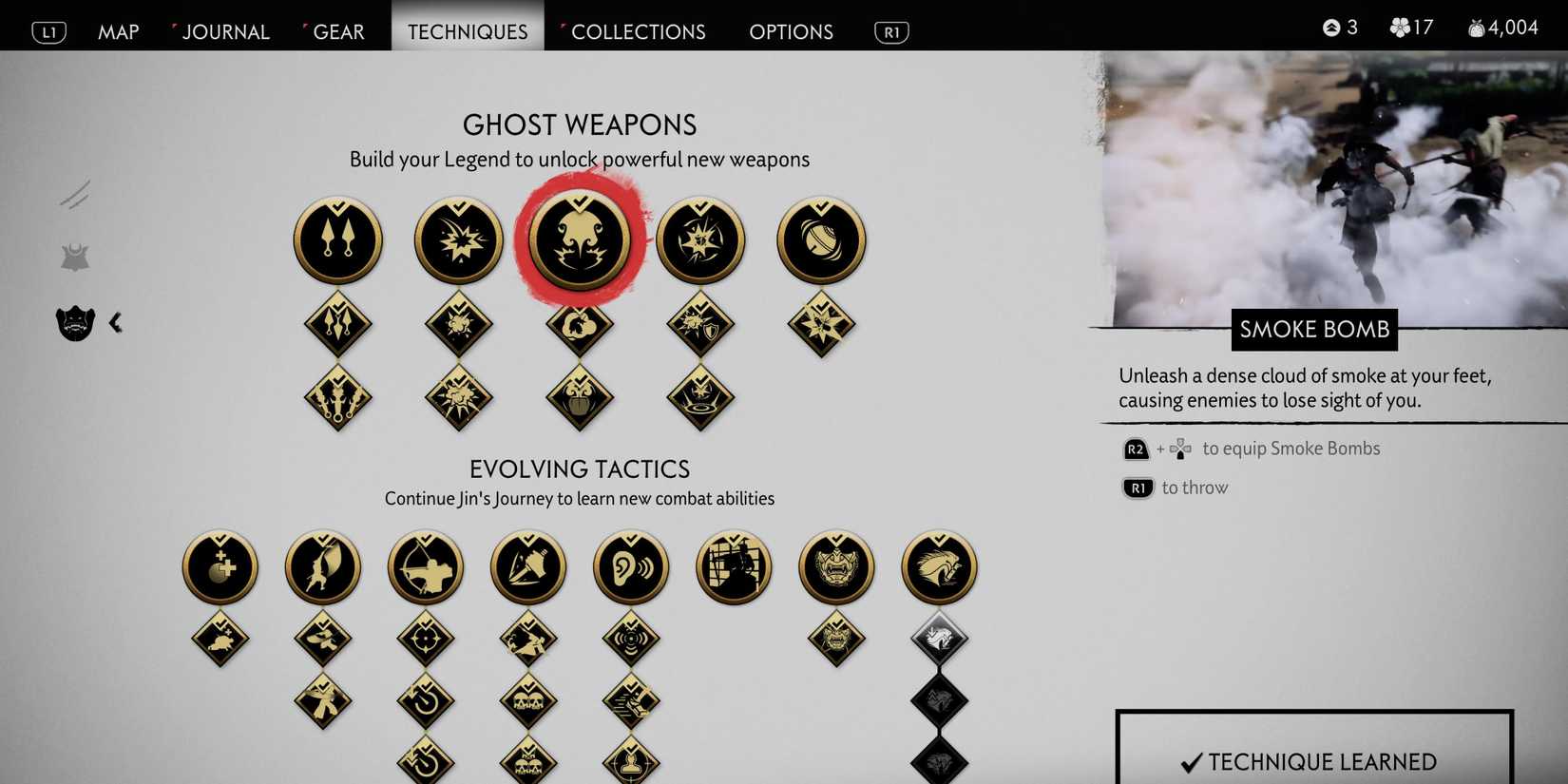1568x784 pixels.
Task: Open the samurai helmet category in sidebar
Action: point(75,257)
